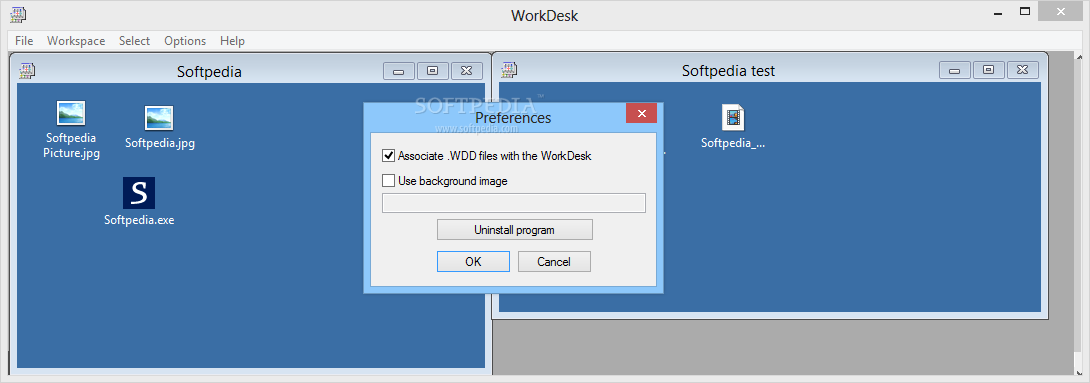Open the Select menu
Image resolution: width=1090 pixels, height=383 pixels.
(x=134, y=40)
